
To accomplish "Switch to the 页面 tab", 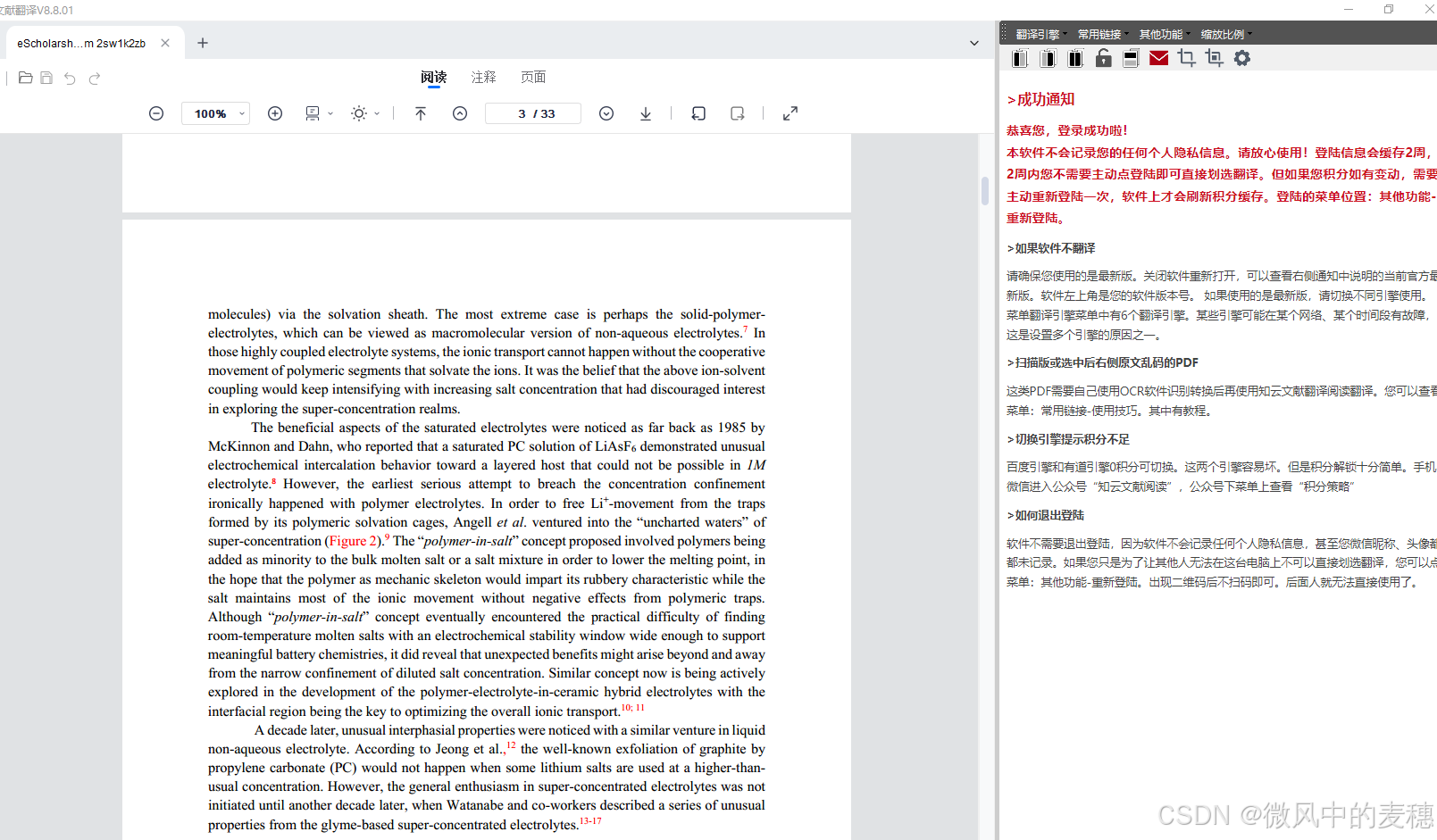I will [533, 78].
